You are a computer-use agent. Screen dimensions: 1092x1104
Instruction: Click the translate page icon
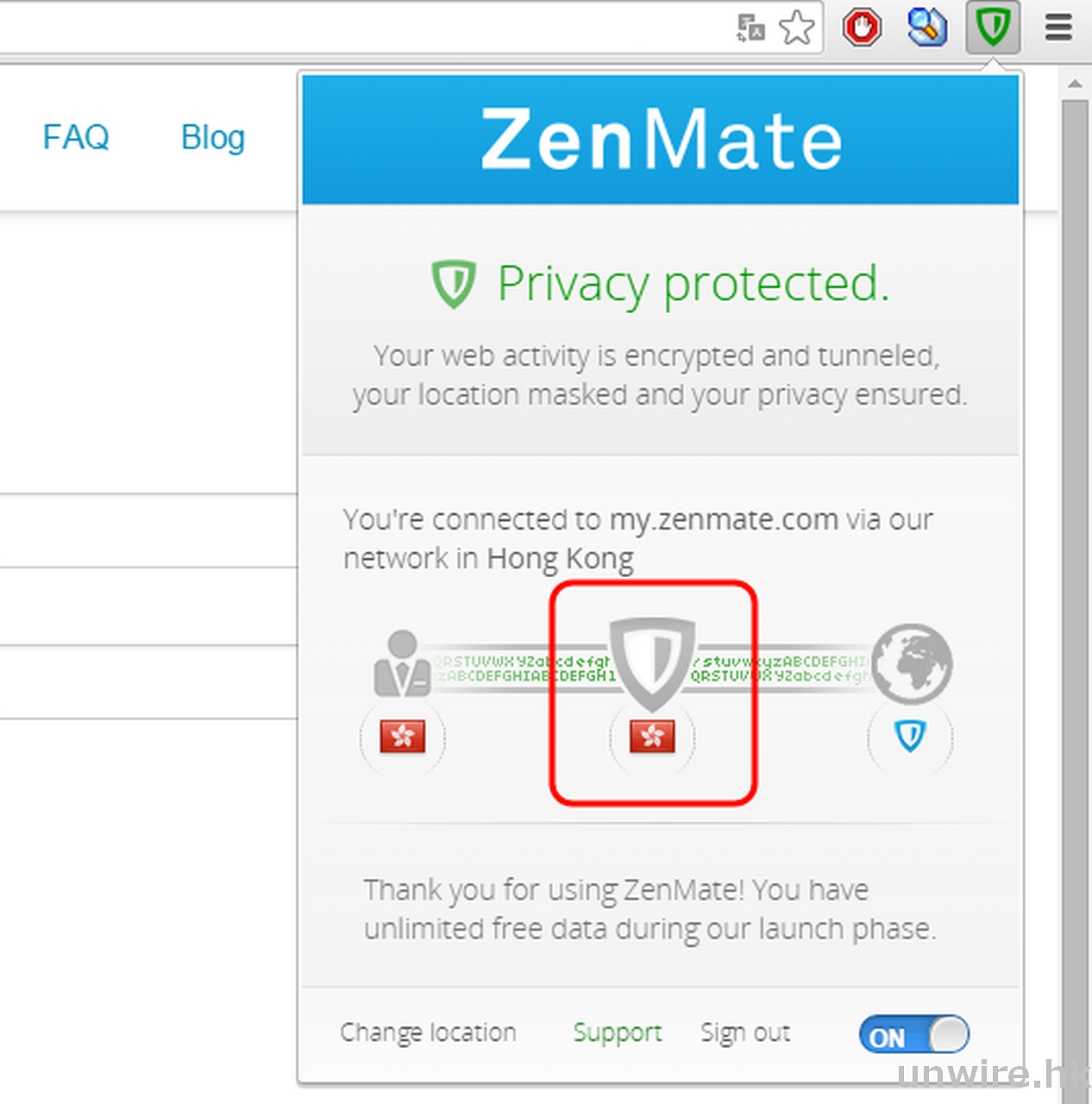(x=750, y=28)
